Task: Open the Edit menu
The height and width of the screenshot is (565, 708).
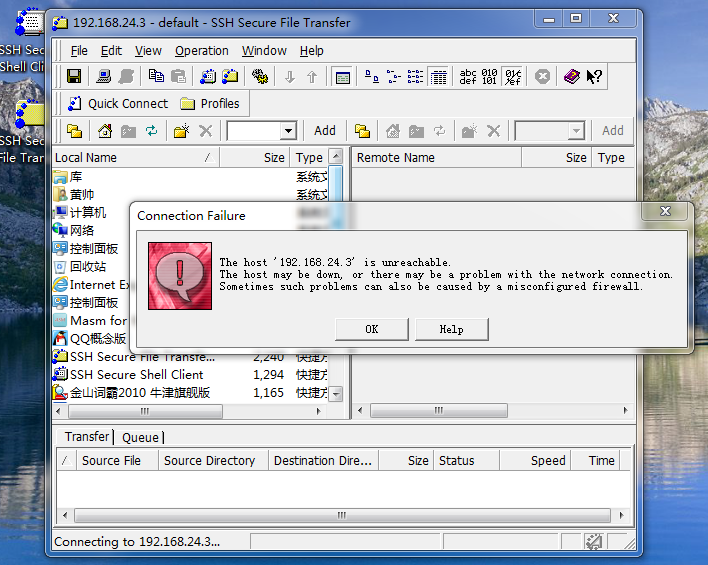Action: point(111,51)
